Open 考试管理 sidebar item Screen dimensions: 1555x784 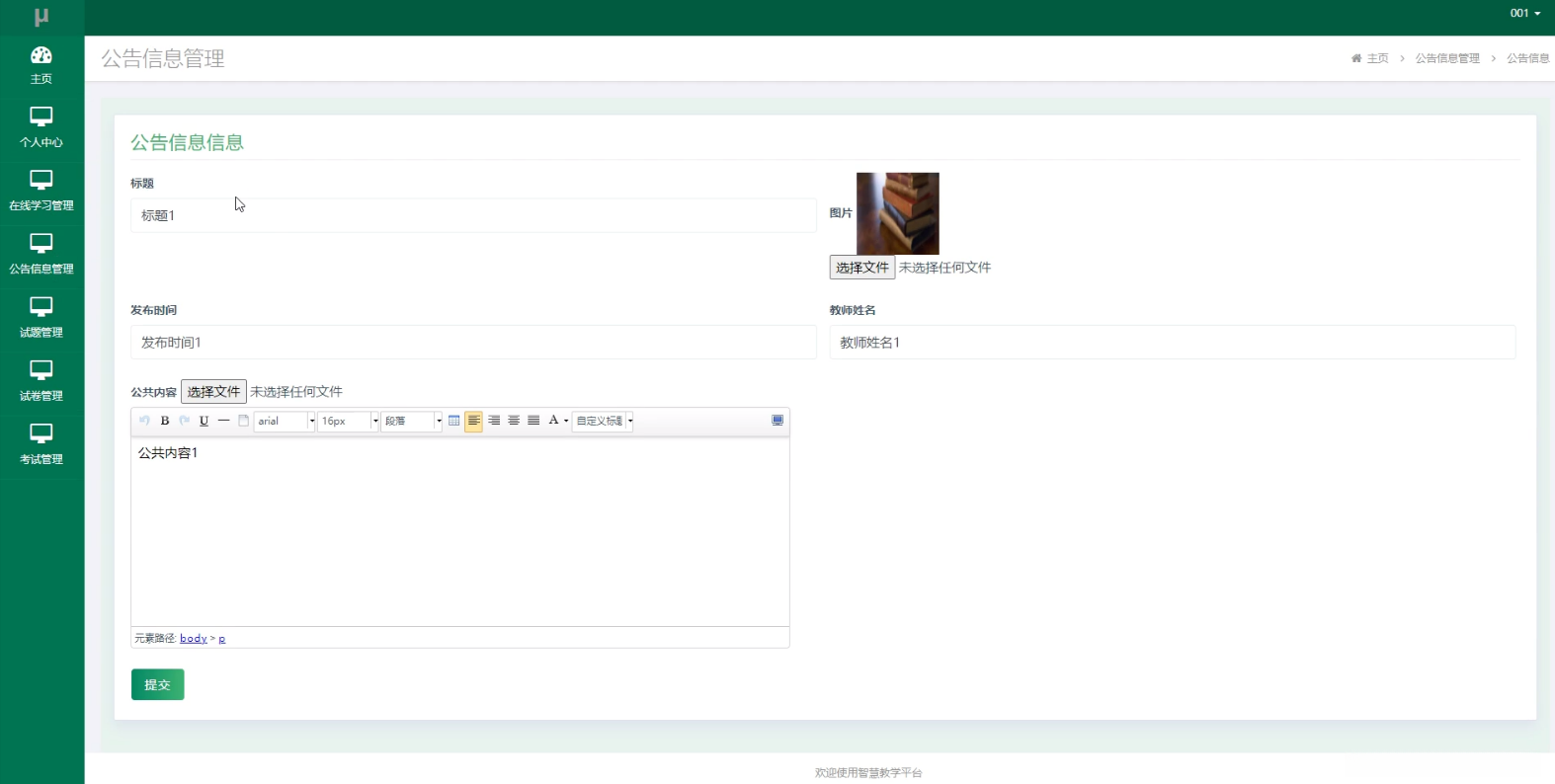coord(41,444)
